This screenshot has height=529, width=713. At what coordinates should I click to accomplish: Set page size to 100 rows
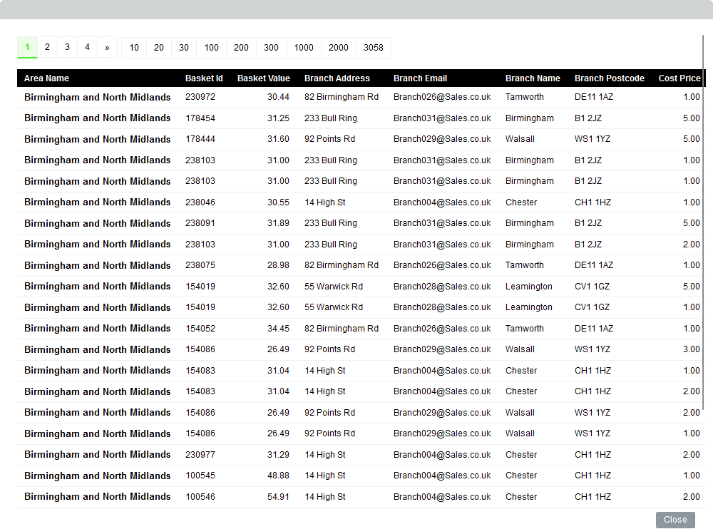point(212,47)
